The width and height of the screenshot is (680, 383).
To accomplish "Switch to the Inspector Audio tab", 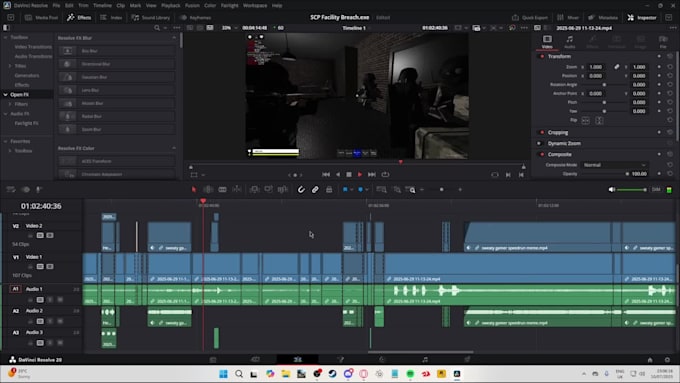I will coord(569,42).
